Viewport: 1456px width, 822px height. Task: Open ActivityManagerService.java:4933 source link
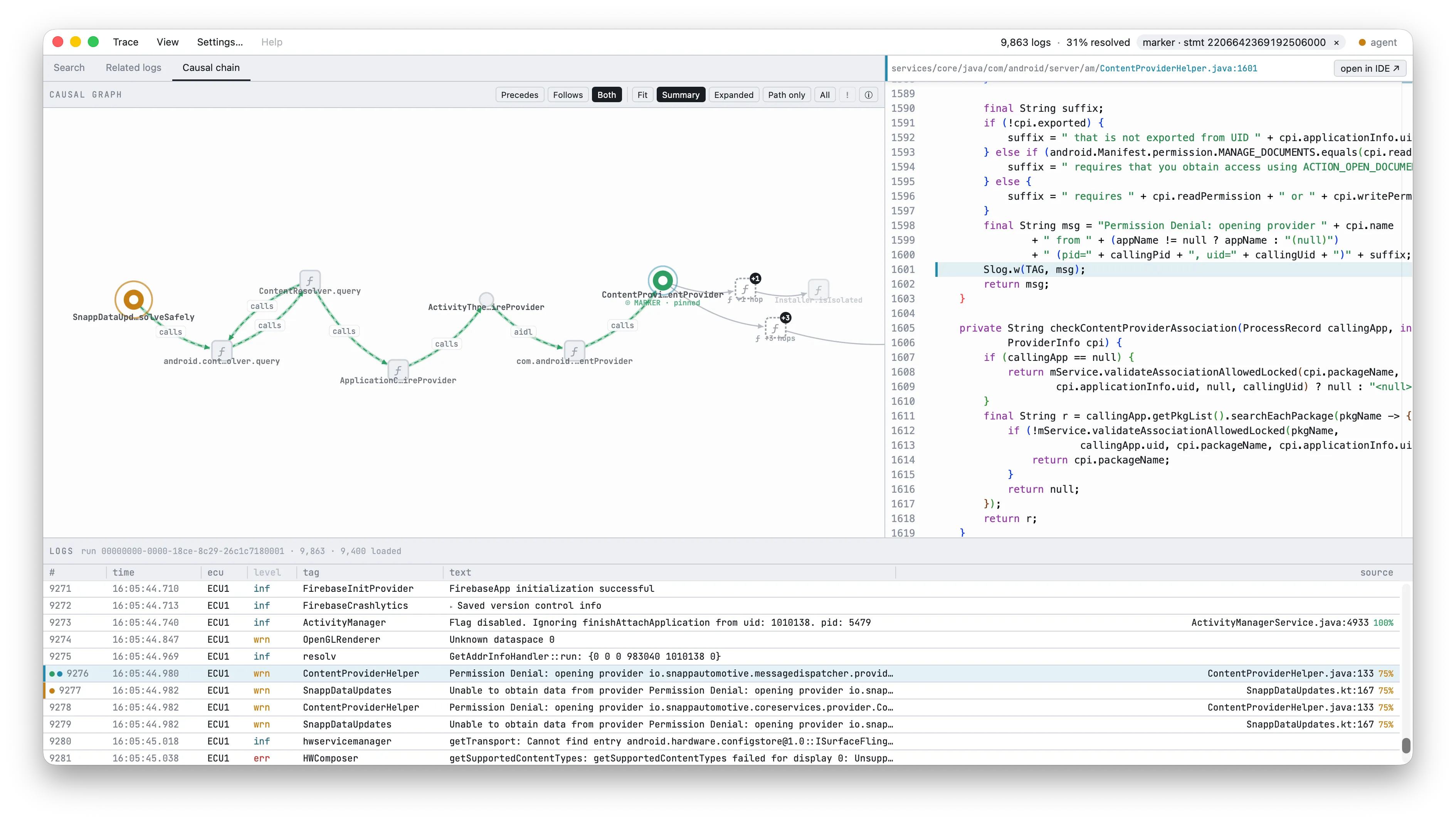point(1279,622)
